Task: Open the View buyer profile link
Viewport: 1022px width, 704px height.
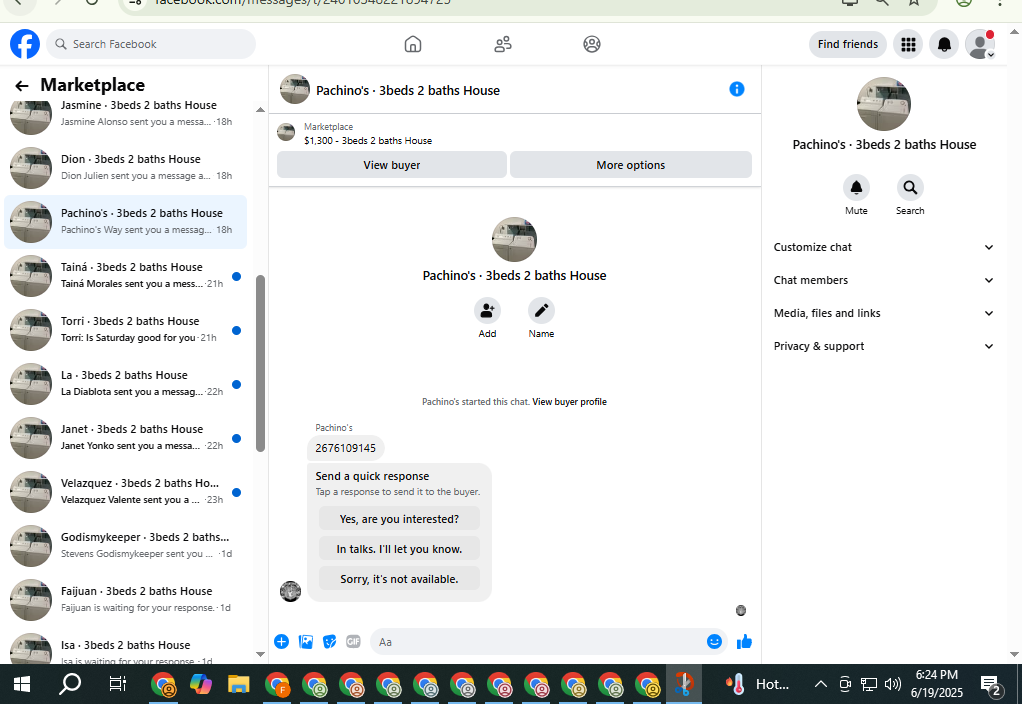Action: pos(569,402)
